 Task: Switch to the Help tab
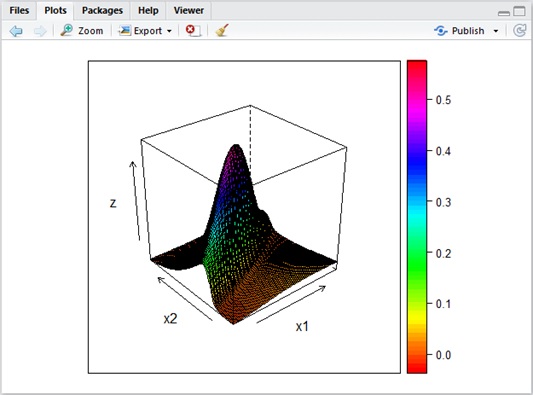pyautogui.click(x=148, y=10)
